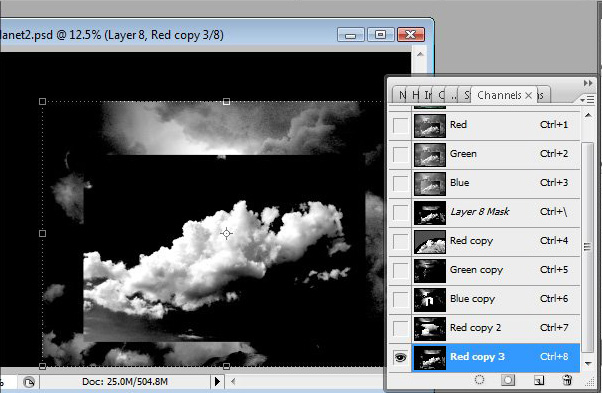Toggle Layer 8 Mask channel visibility
602x393 pixels.
(x=400, y=212)
